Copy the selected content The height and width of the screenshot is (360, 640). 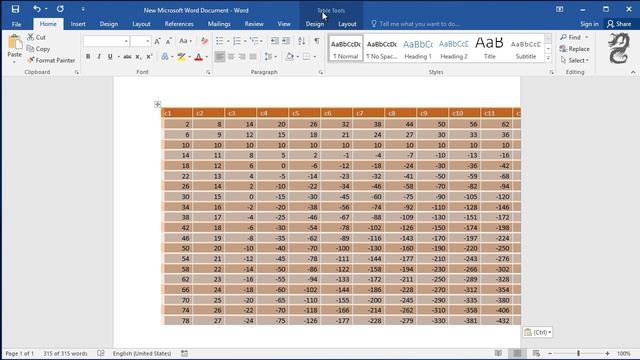coord(38,49)
